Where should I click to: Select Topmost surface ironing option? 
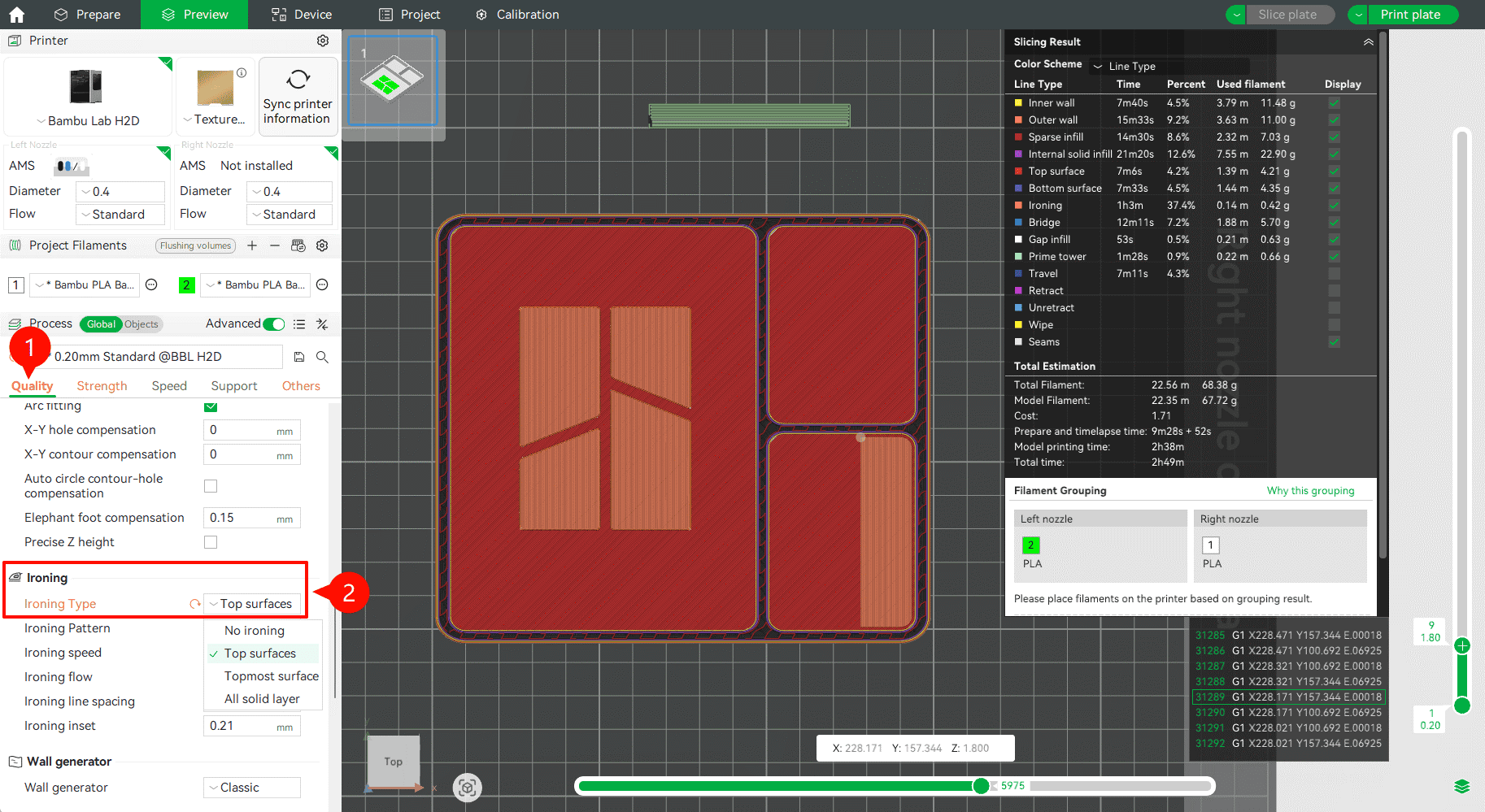coord(271,676)
